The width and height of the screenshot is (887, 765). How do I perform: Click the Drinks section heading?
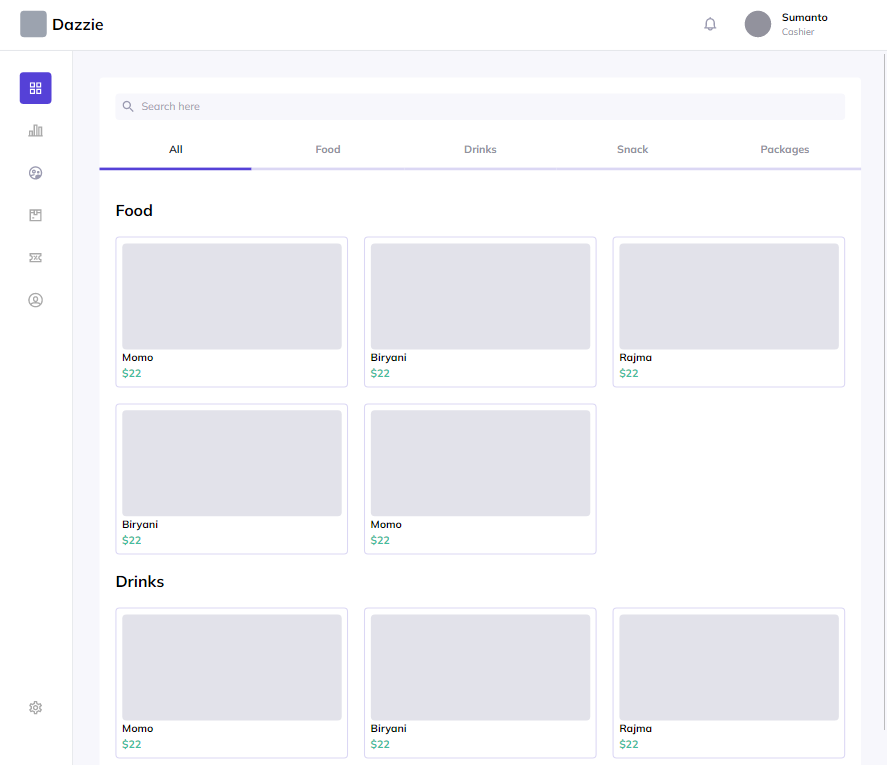pos(140,582)
